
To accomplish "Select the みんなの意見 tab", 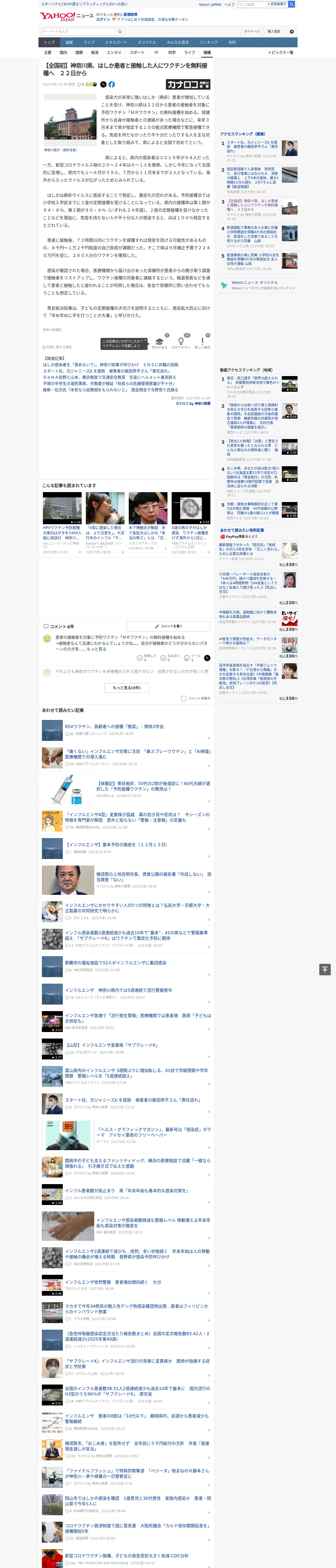I will click(x=177, y=43).
